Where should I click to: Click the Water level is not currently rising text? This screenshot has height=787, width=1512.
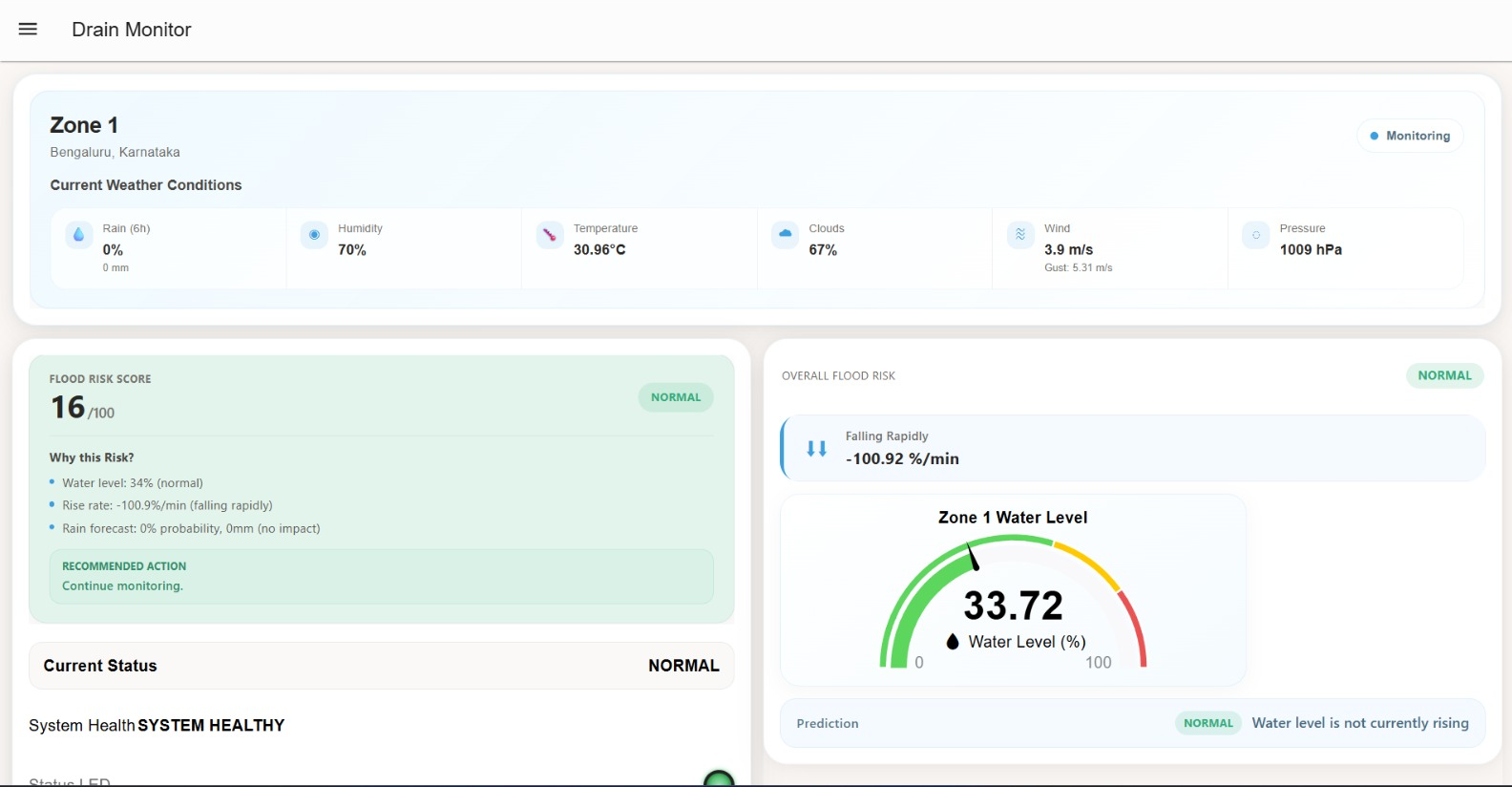[x=1360, y=723]
